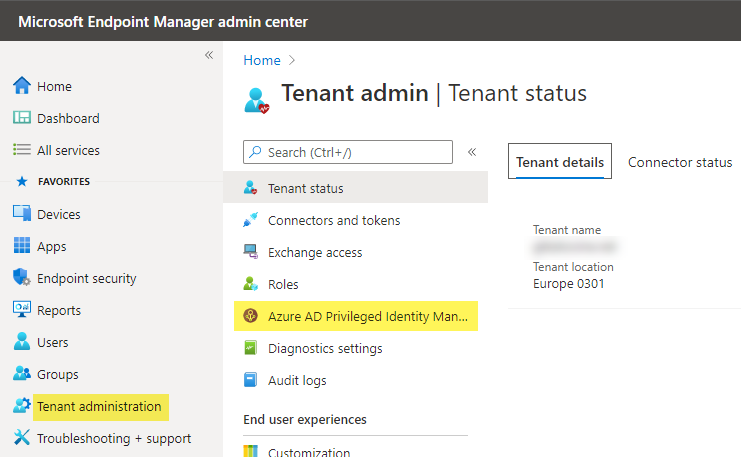
Task: Open All services from sidebar
Action: [68, 150]
